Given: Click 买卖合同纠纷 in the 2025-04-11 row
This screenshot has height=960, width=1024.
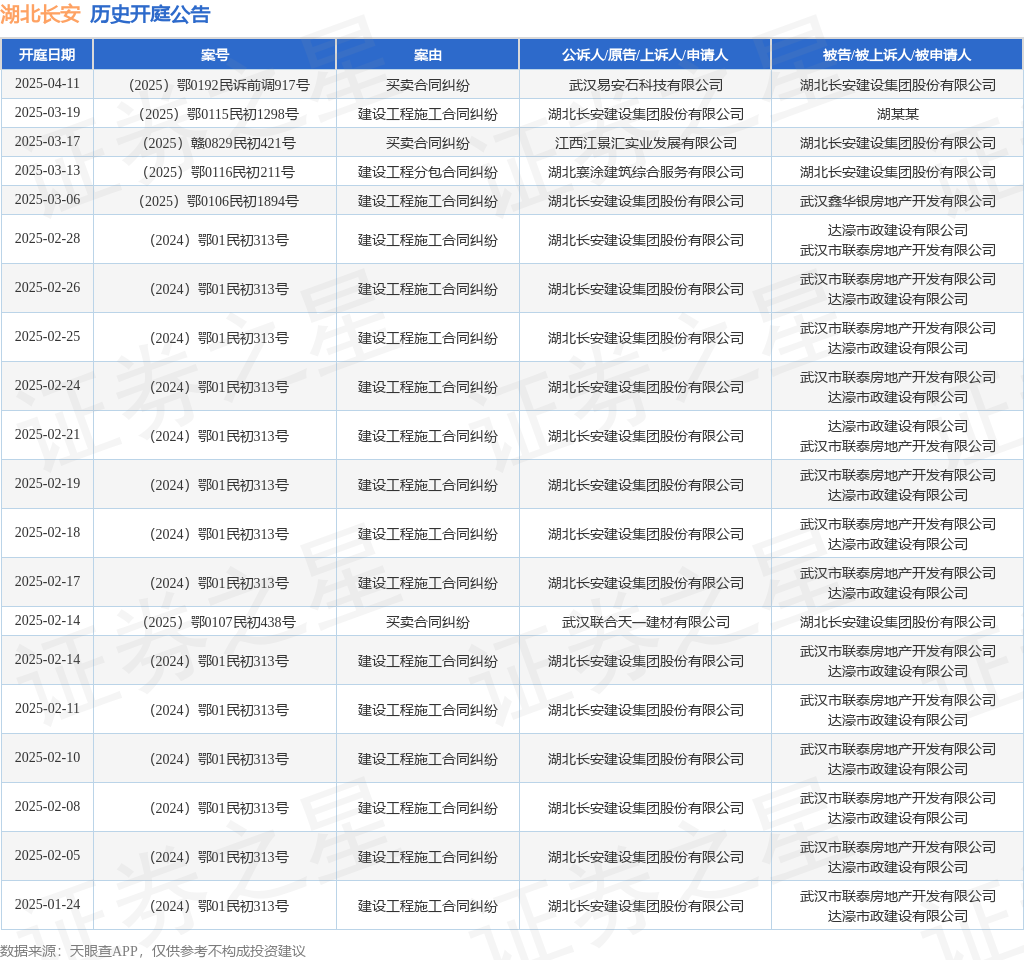Looking at the screenshot, I should (428, 86).
